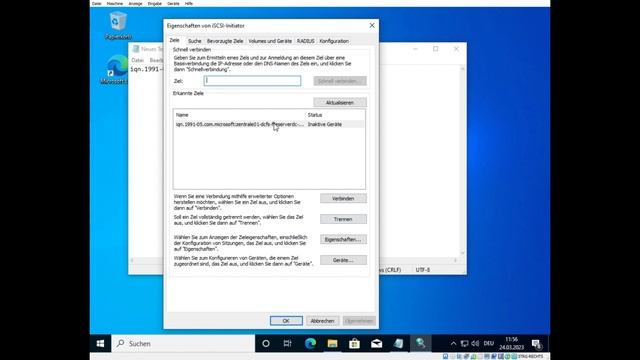Click the Abbrechen button

click(x=322, y=321)
